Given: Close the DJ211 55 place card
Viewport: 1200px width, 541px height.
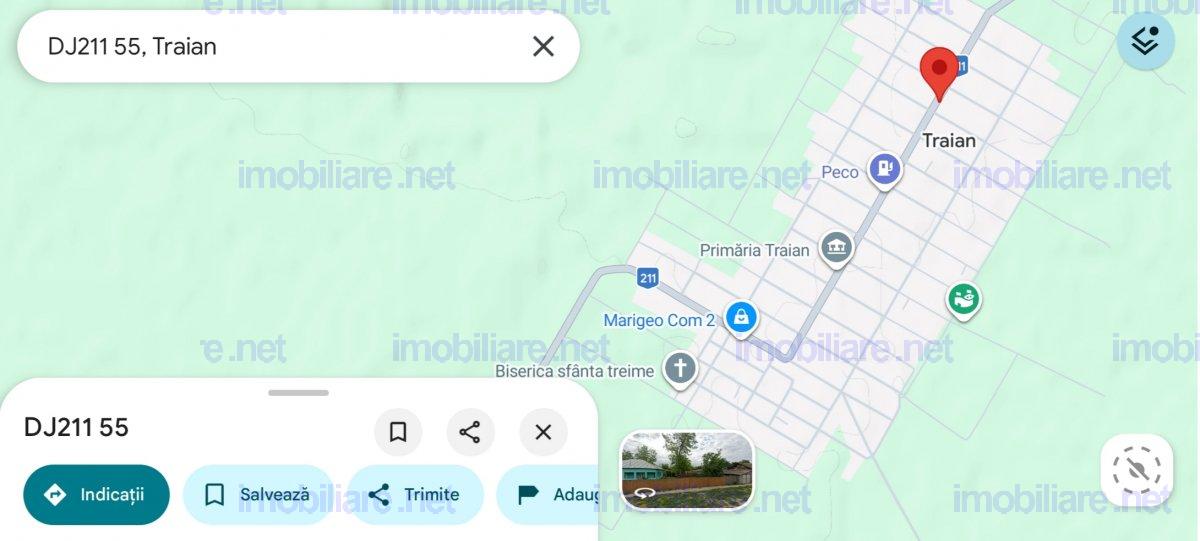Looking at the screenshot, I should [x=543, y=432].
